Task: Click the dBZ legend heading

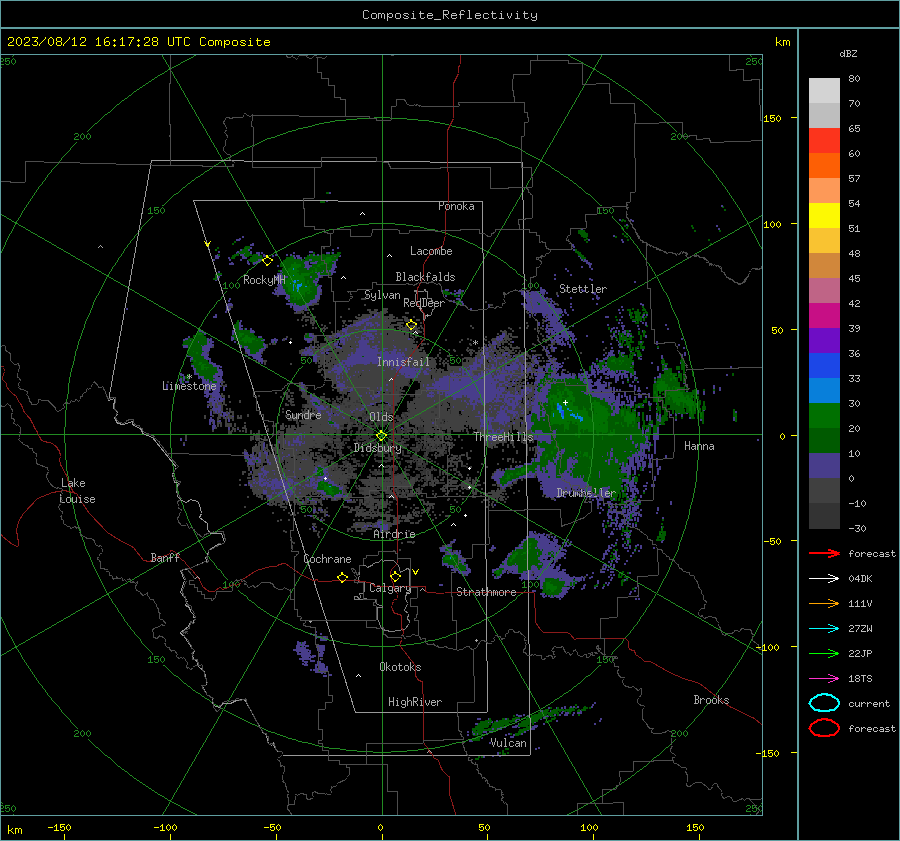Action: click(848, 53)
